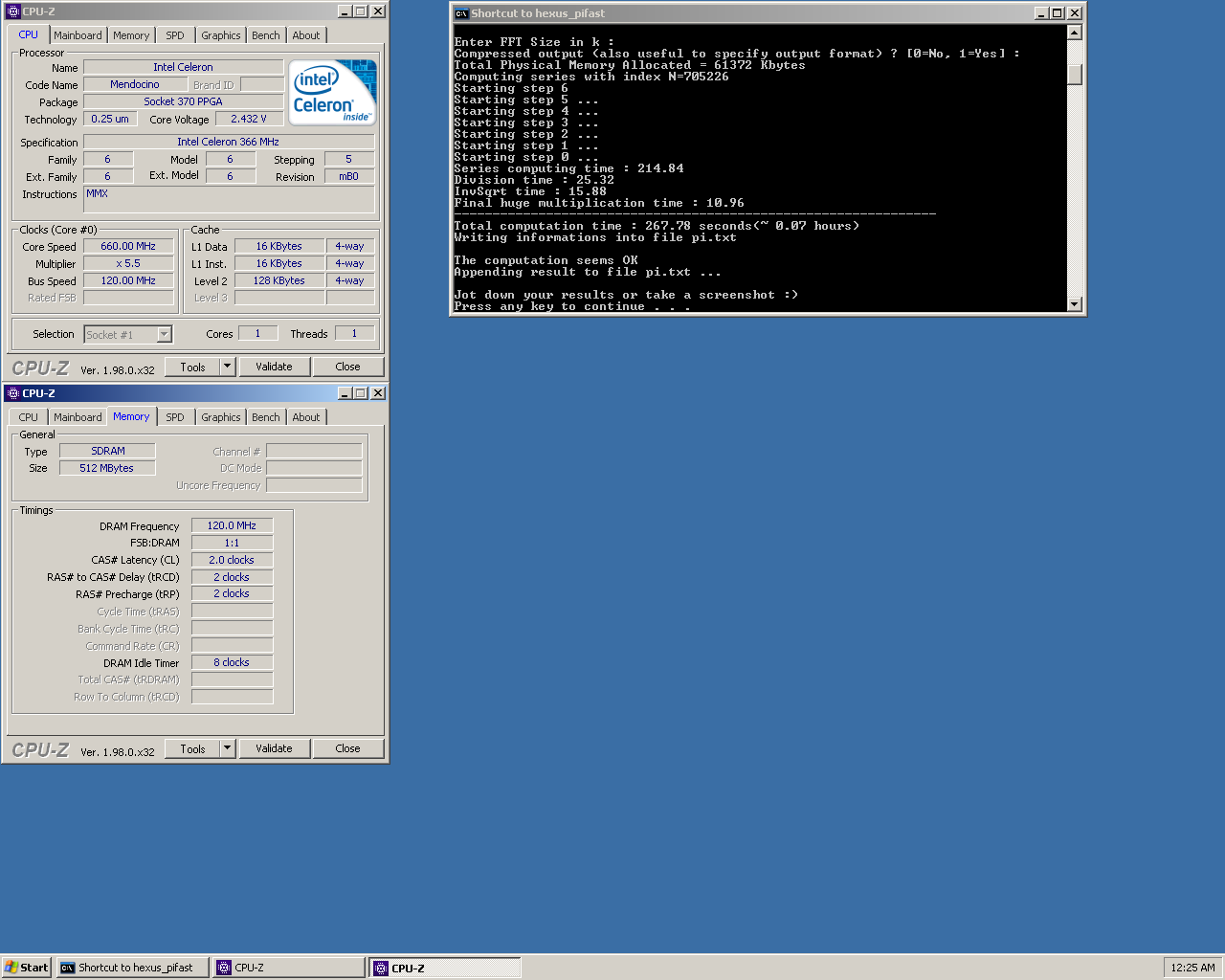Screen dimensions: 1225x980
Task: Click the L1 Data cache size 16 KBytes
Action: pos(278,246)
